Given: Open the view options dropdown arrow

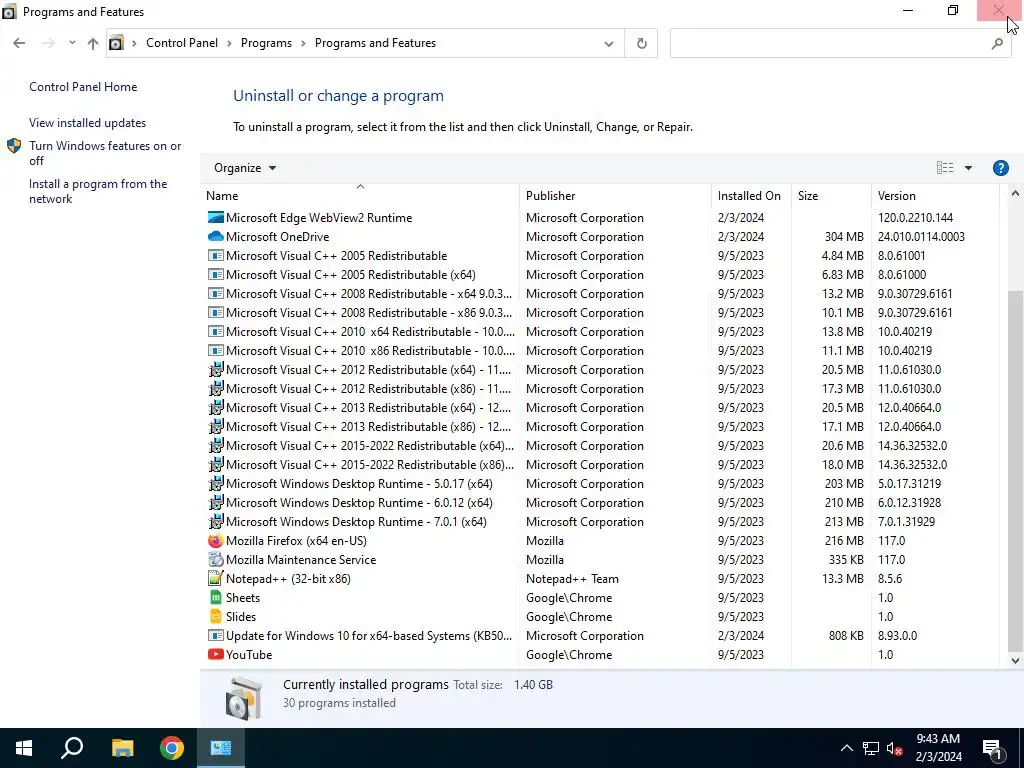Looking at the screenshot, I should click(x=968, y=168).
